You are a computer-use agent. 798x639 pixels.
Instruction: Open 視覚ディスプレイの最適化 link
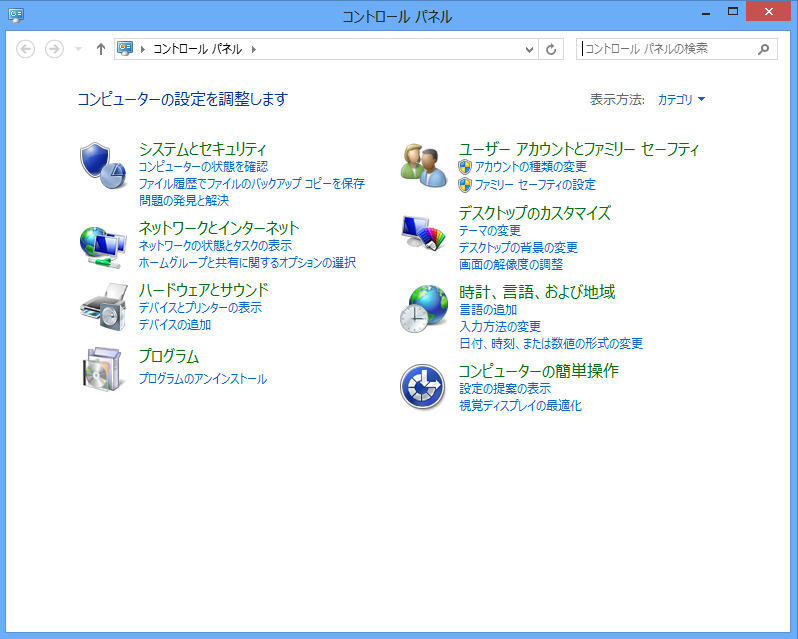tap(520, 405)
